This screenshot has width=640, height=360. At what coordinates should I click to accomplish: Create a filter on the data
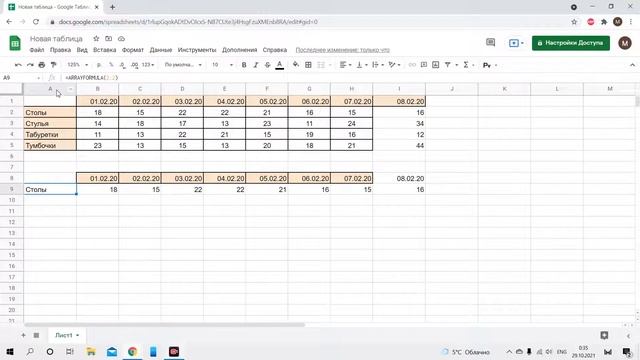tap(448, 65)
